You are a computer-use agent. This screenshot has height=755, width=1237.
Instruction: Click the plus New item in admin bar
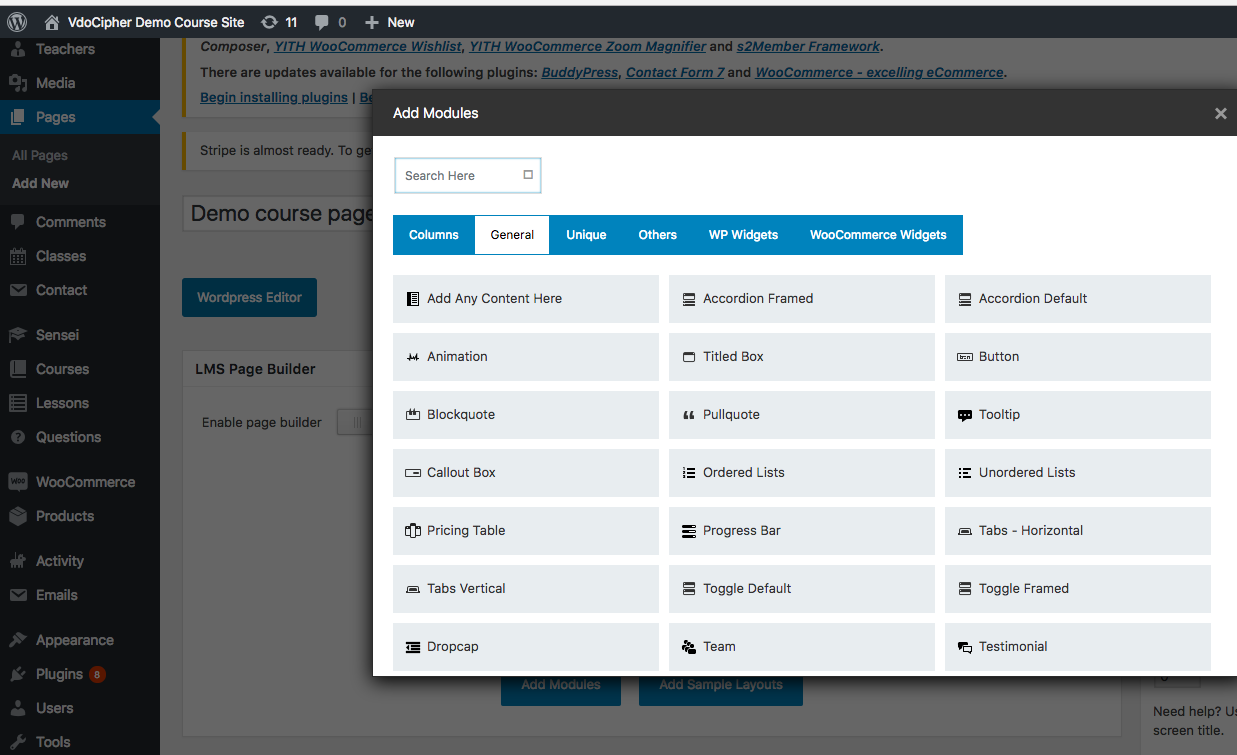click(389, 22)
